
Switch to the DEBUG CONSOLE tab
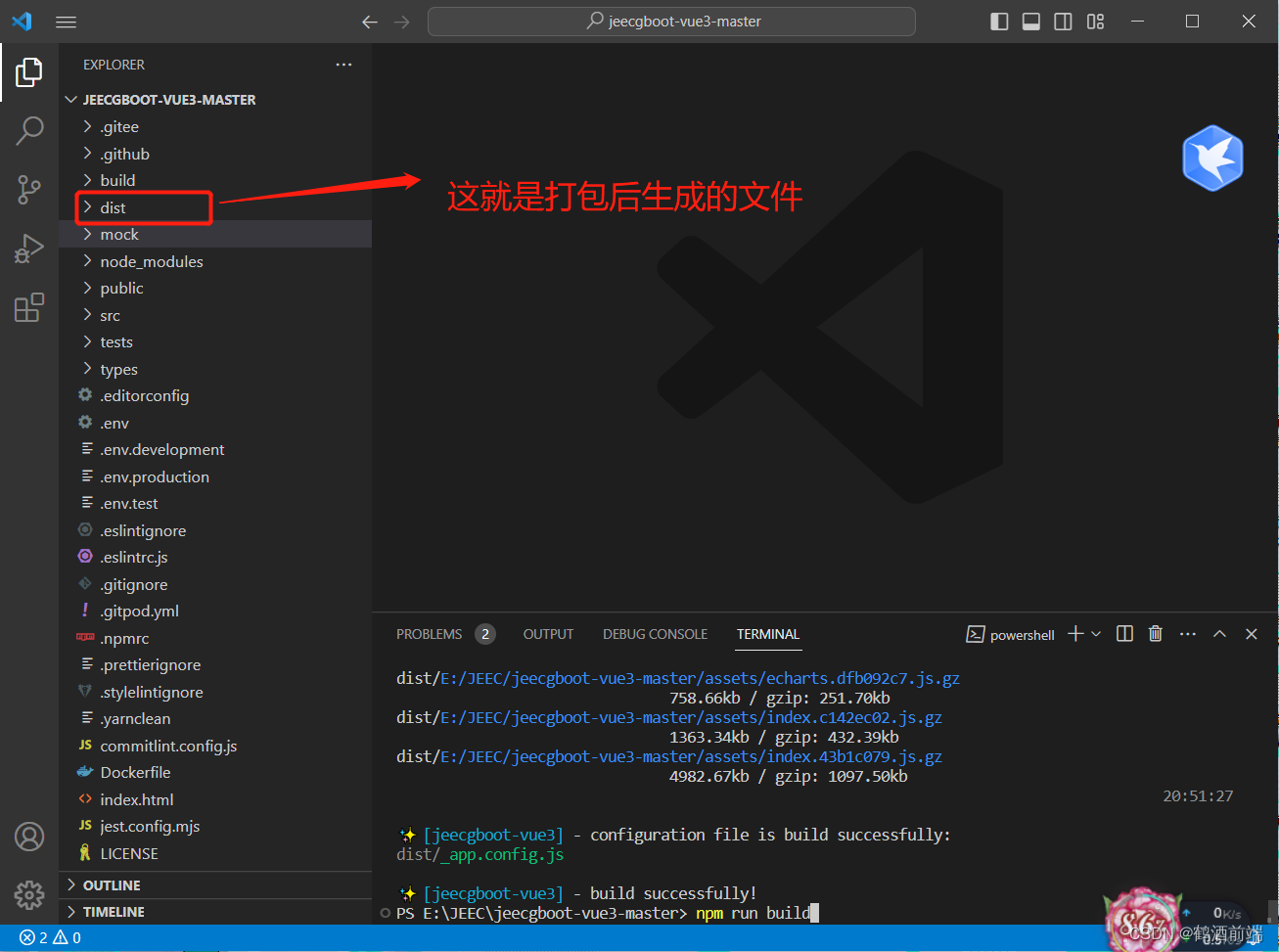[x=655, y=634]
